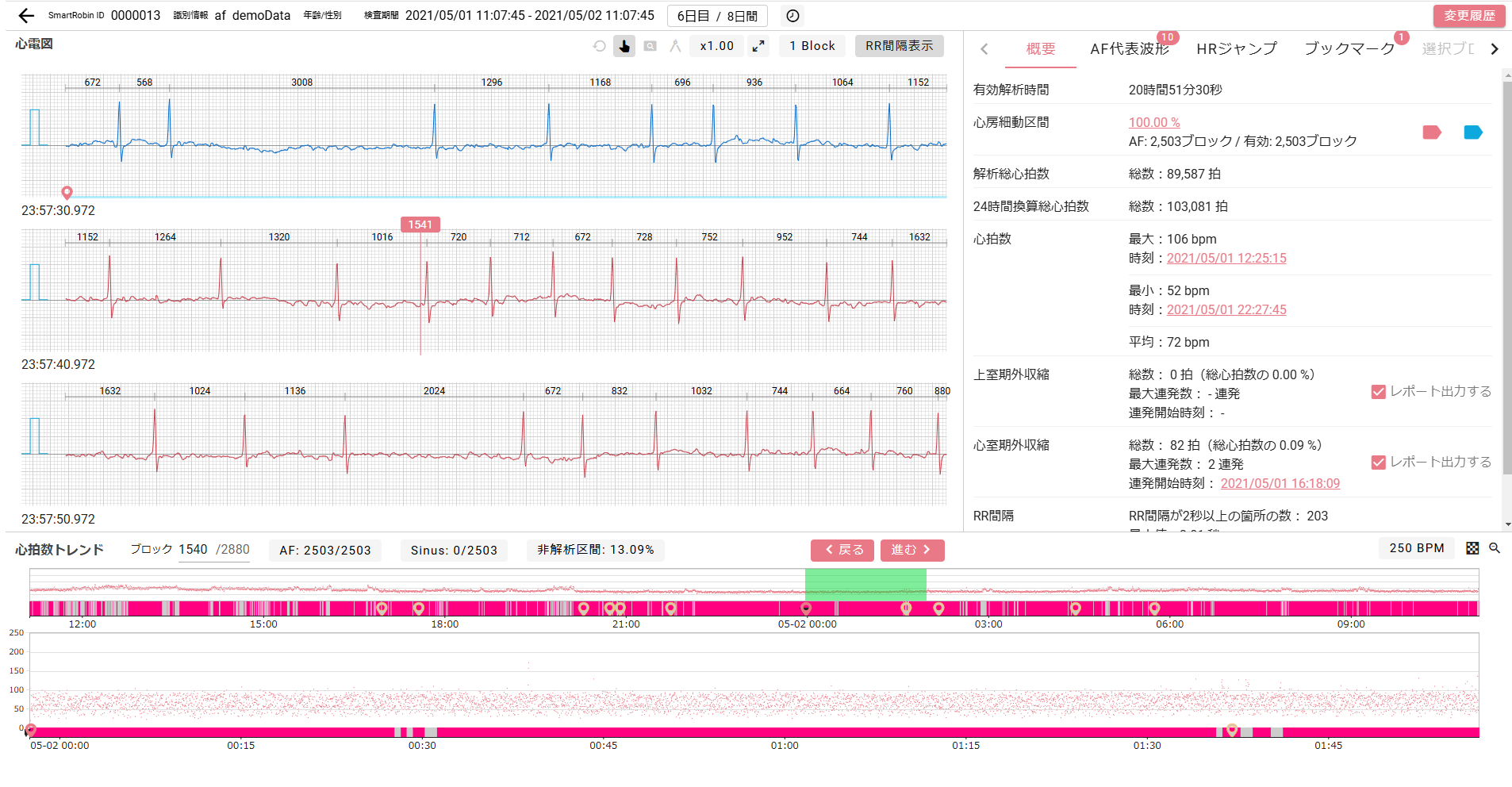Open max heart rate time link 12:25:15
The height and width of the screenshot is (787, 1512).
pyautogui.click(x=1226, y=259)
